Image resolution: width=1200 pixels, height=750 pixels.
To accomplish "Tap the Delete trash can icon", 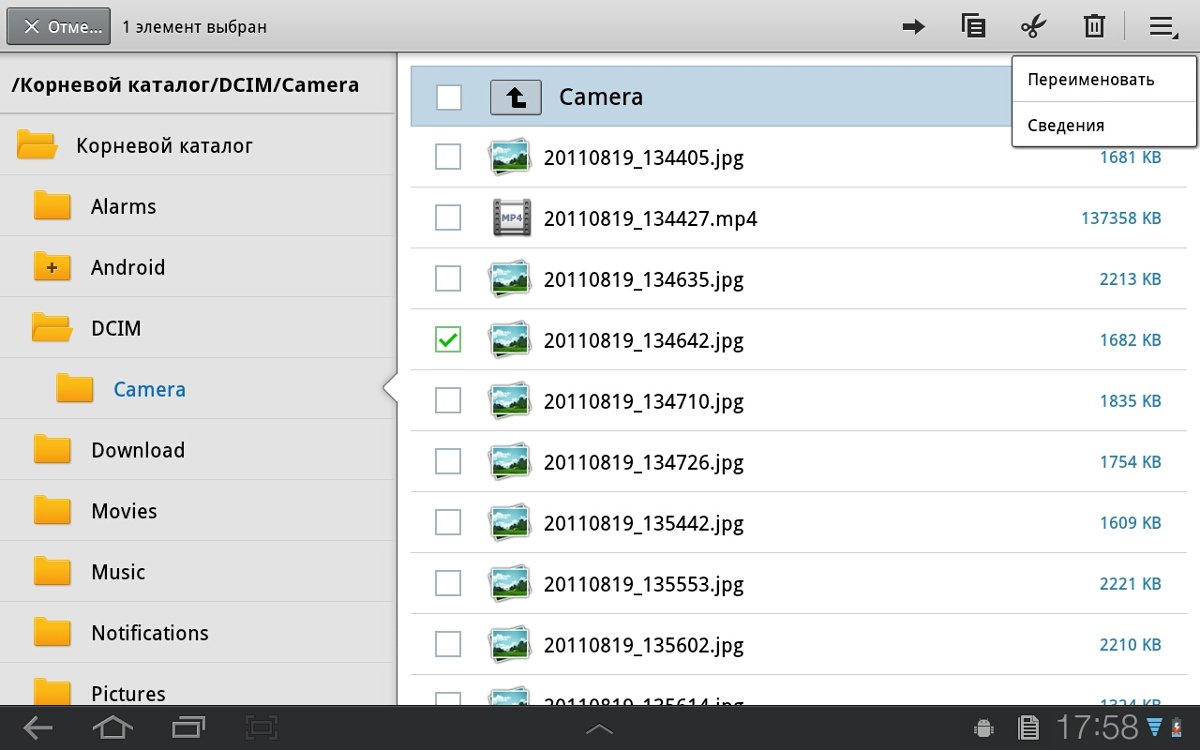I will click(1094, 27).
